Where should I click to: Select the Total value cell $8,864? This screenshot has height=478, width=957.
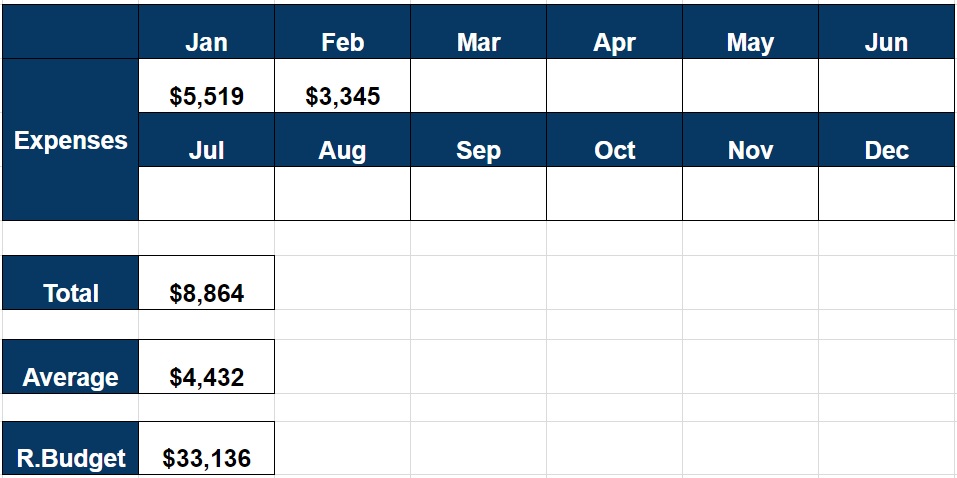pos(206,283)
